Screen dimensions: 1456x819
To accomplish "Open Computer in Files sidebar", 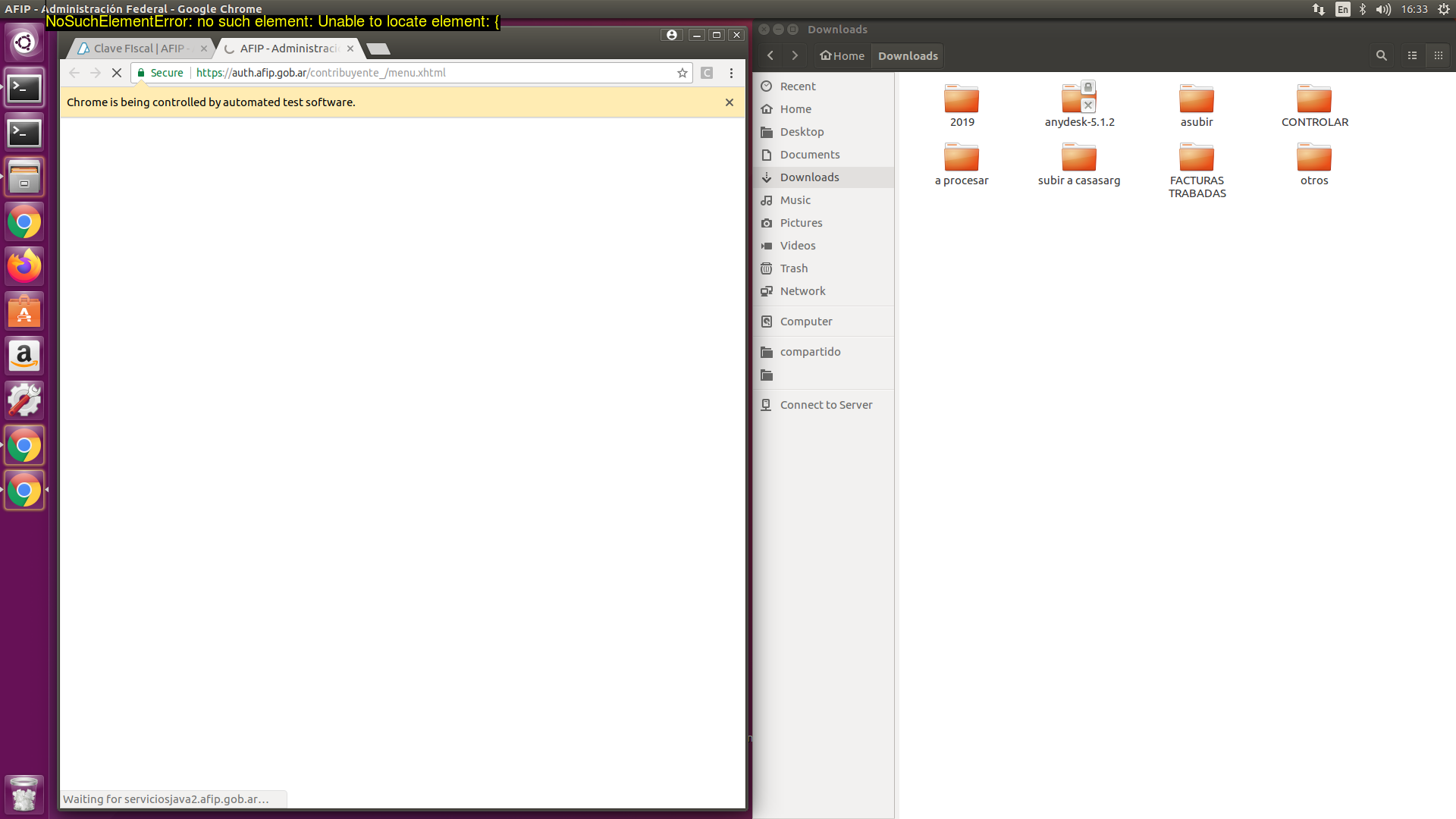I will click(x=825, y=322).
